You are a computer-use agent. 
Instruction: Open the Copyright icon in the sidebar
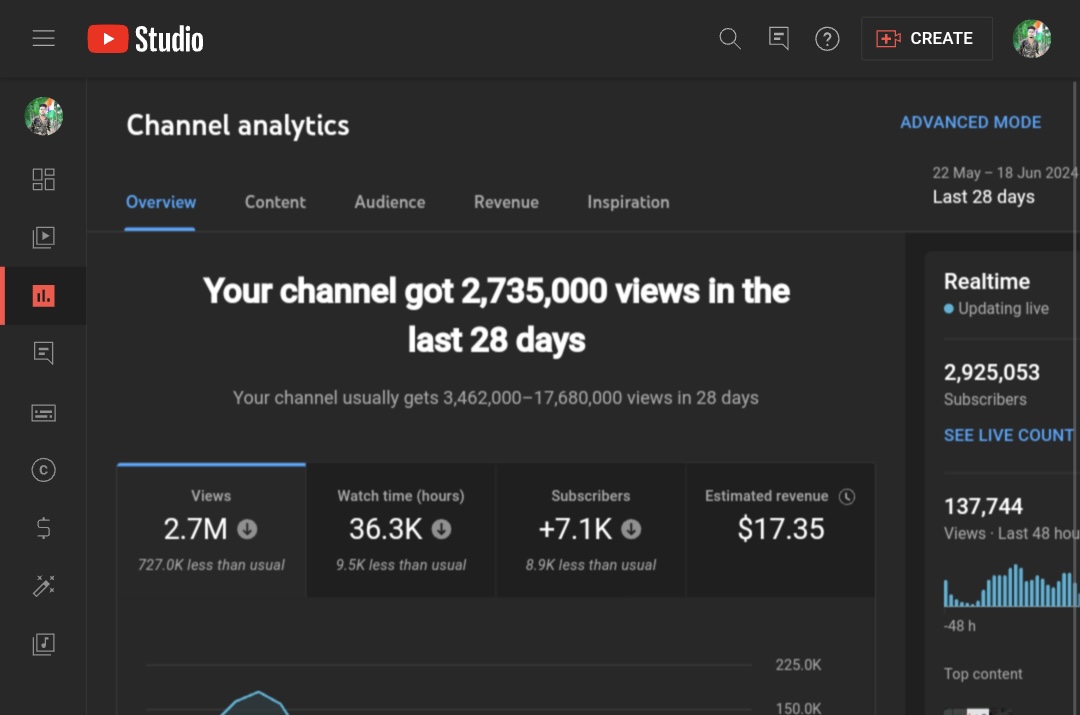click(x=43, y=470)
